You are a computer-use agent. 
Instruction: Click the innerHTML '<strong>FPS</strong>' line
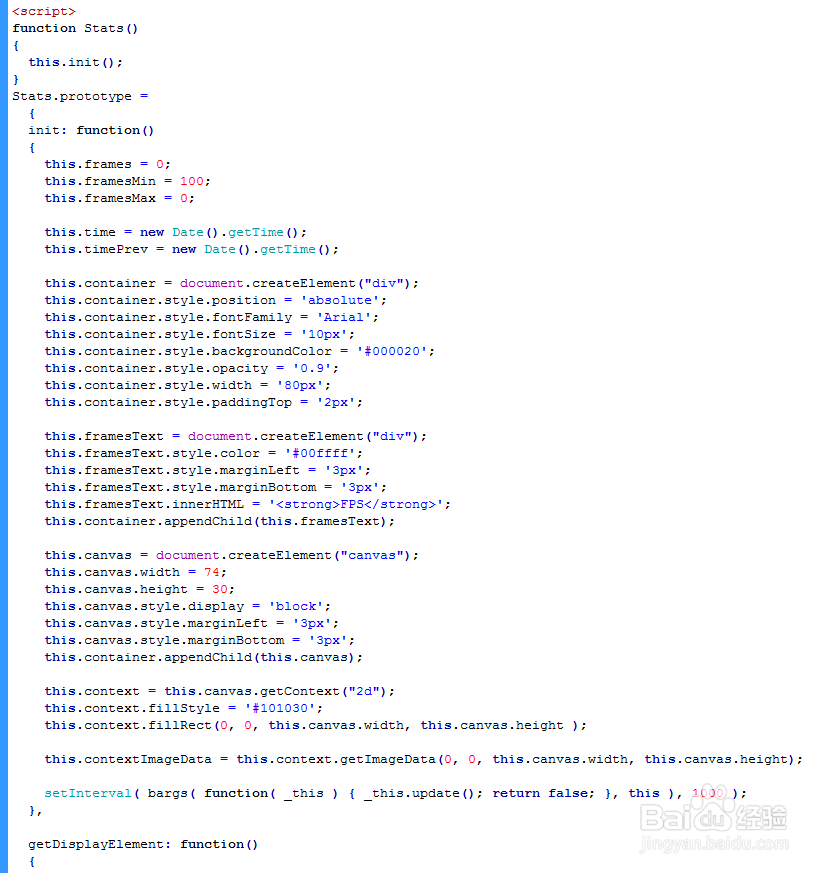click(248, 504)
